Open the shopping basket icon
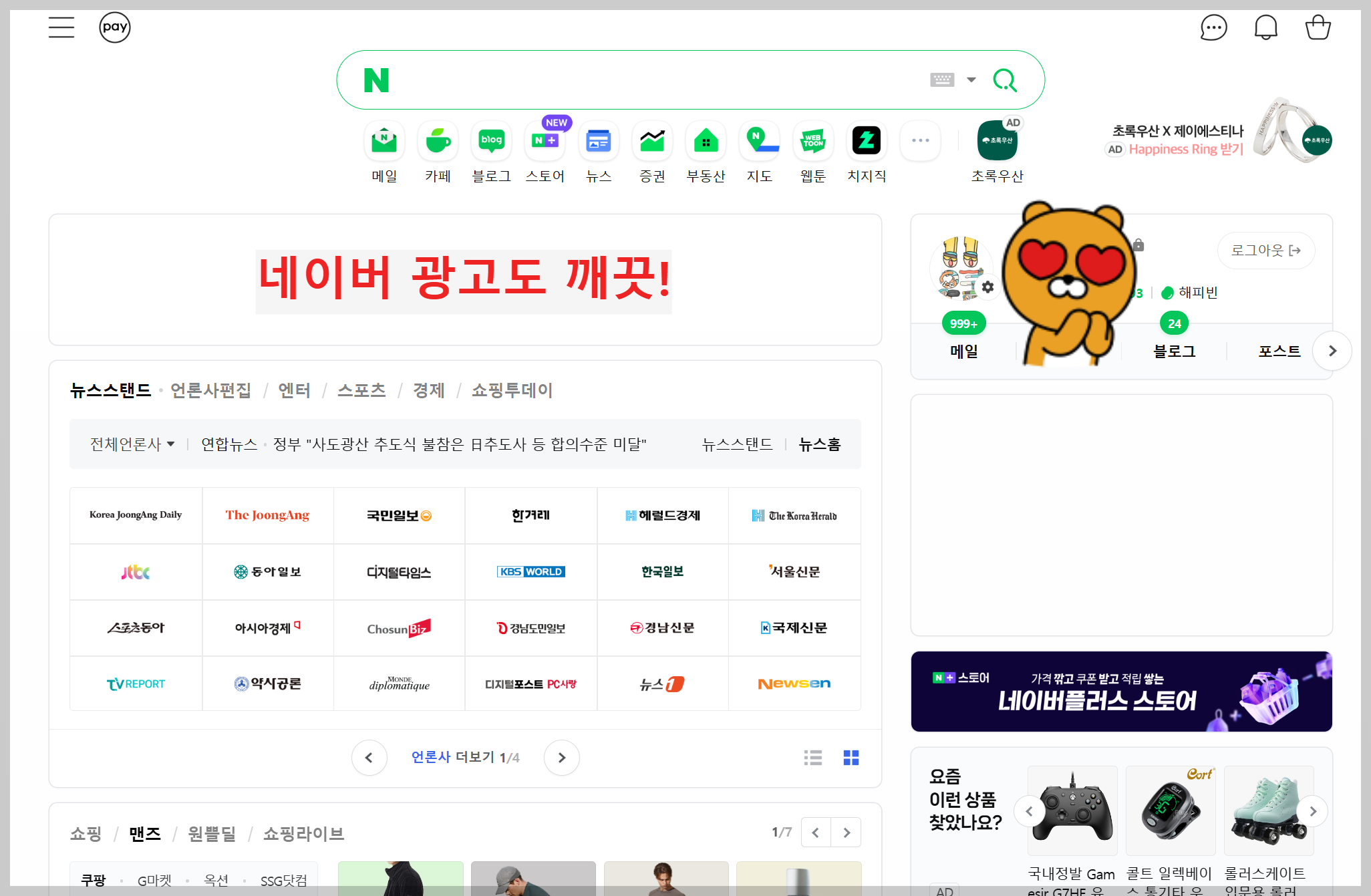The width and height of the screenshot is (1371, 896). 1318,27
